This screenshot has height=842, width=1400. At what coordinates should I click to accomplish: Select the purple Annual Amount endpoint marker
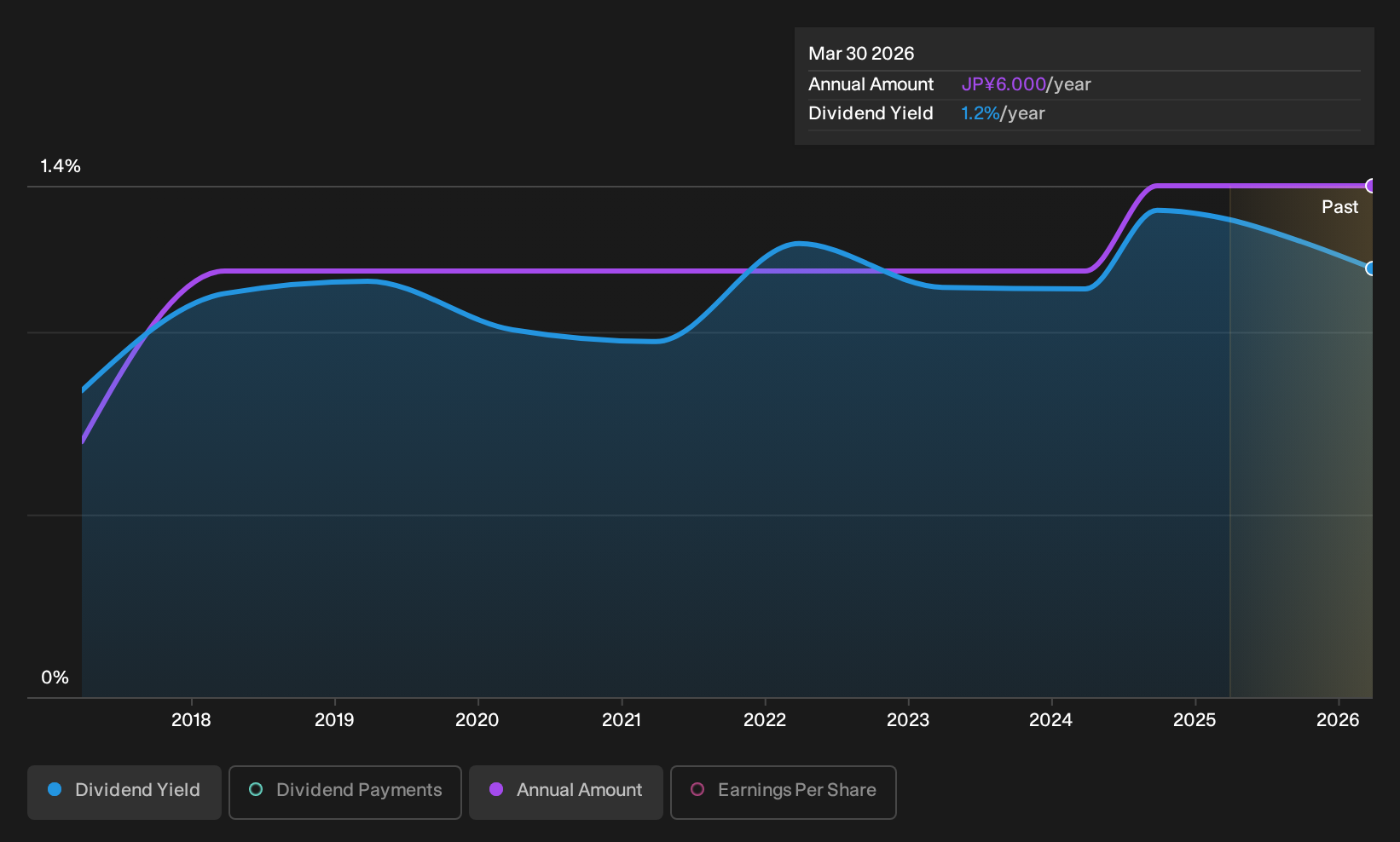pos(1371,186)
